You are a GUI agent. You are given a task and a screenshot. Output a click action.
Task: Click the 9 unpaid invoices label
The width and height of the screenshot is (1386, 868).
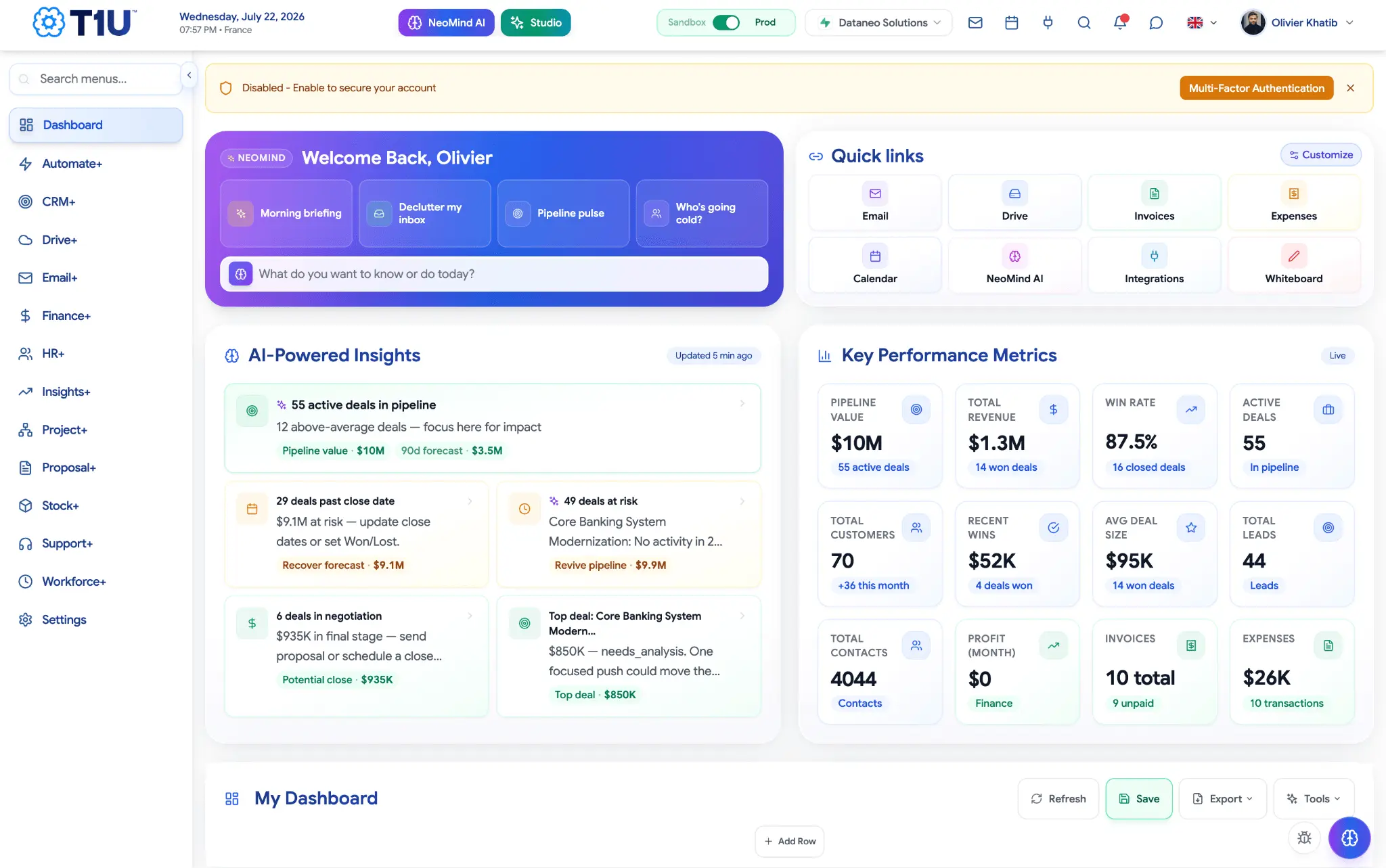(x=1133, y=704)
